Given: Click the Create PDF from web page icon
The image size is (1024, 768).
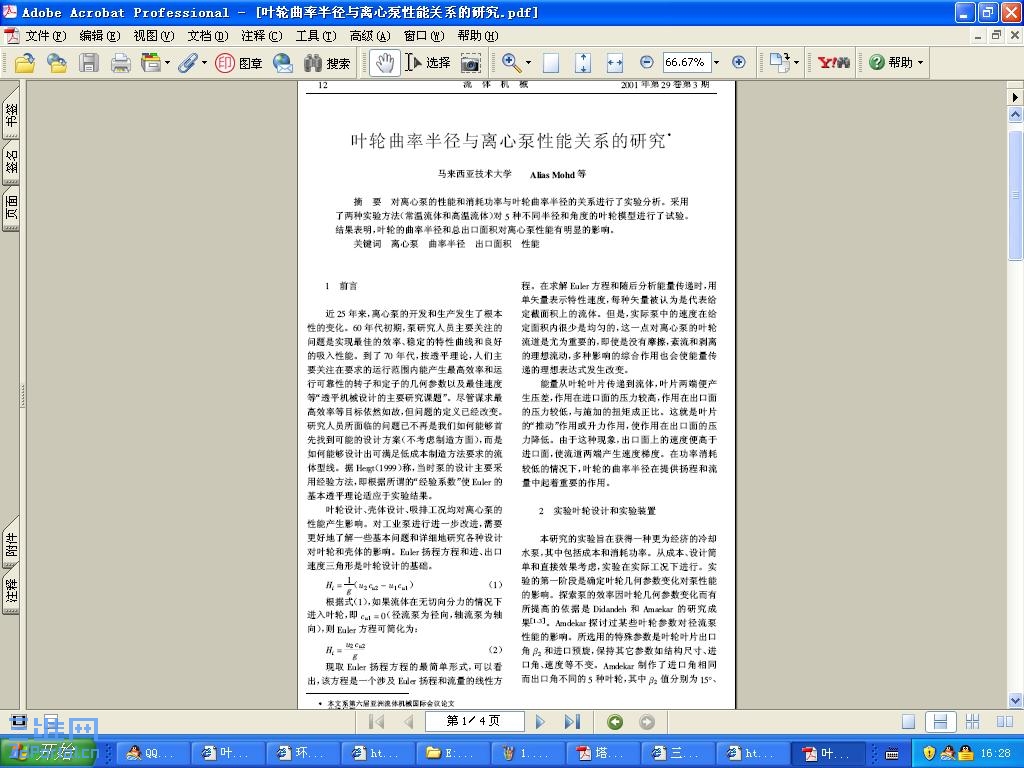Looking at the screenshot, I should (57, 63).
